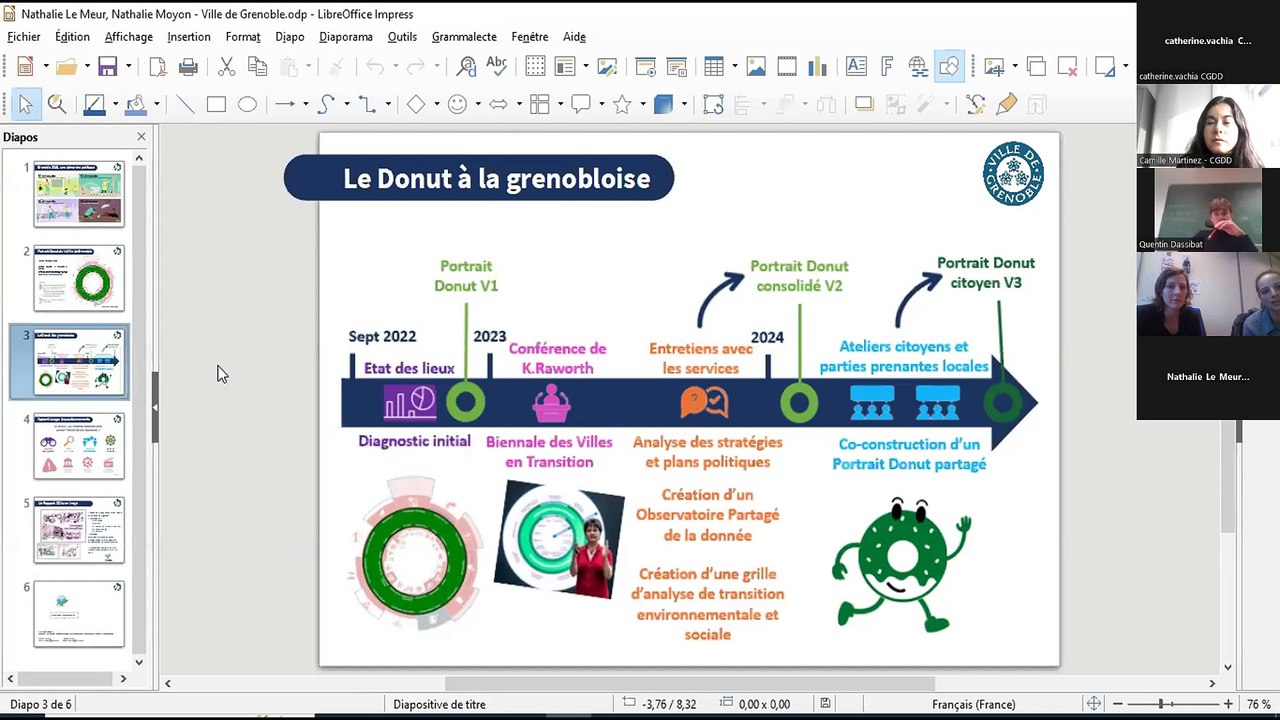Click Français (France) language in status bar
This screenshot has width=1280, height=720.
pos(973,704)
